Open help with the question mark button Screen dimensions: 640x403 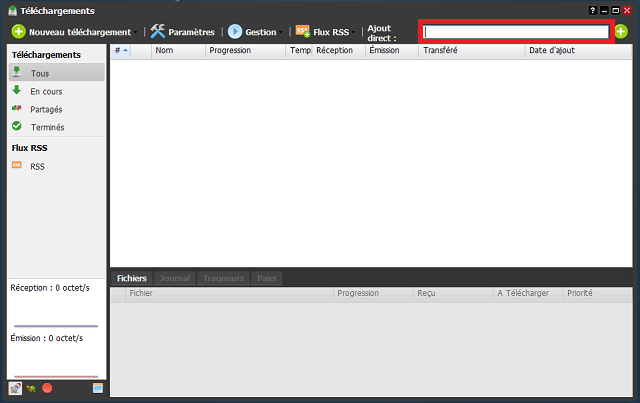pos(593,11)
